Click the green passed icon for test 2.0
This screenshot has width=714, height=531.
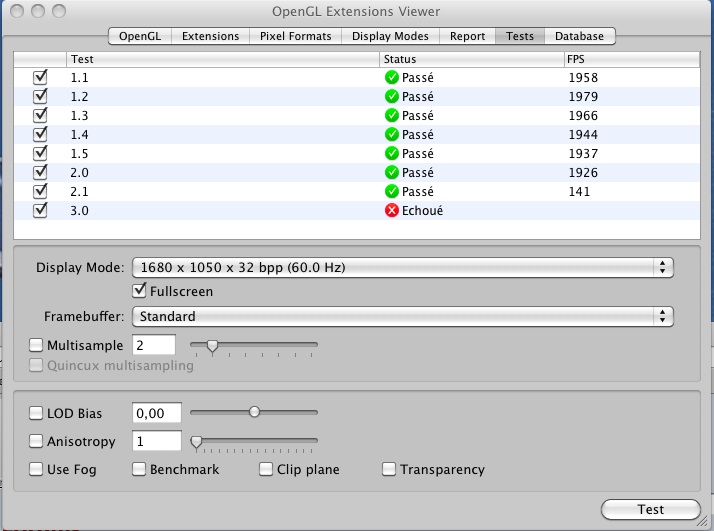pyautogui.click(x=392, y=173)
